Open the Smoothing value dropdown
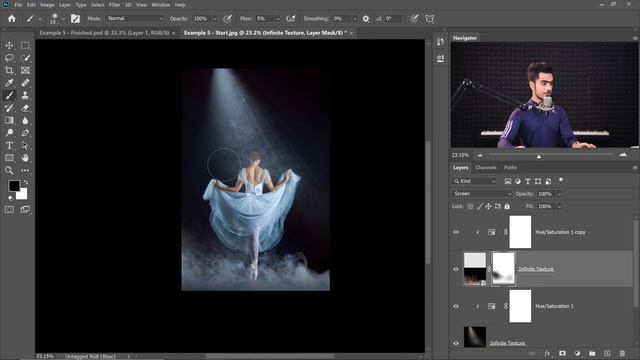Viewport: 640px width, 360px height. pos(354,19)
